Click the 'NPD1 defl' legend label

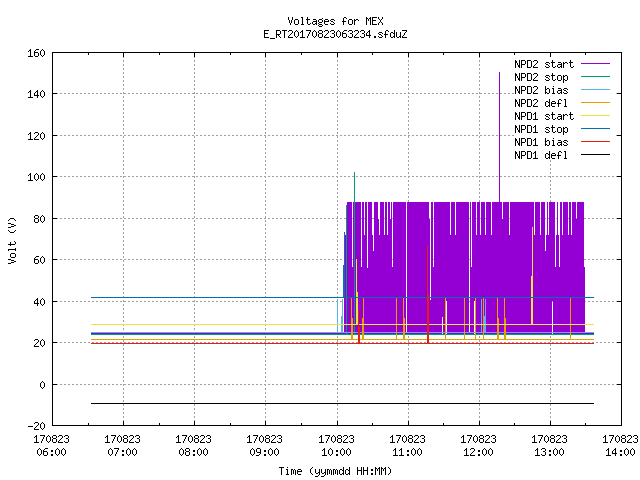[541, 156]
